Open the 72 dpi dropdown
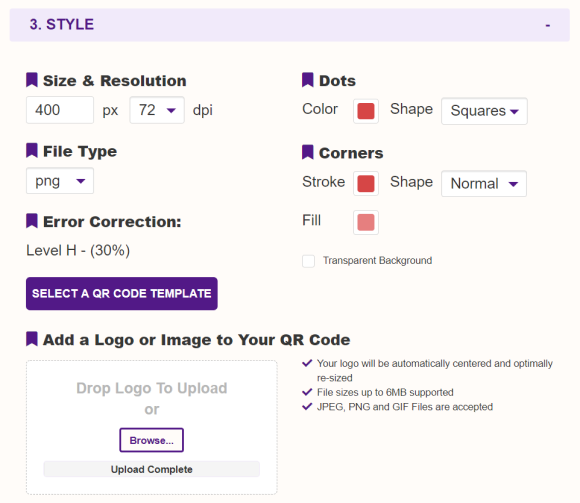The image size is (580, 503). (x=157, y=110)
